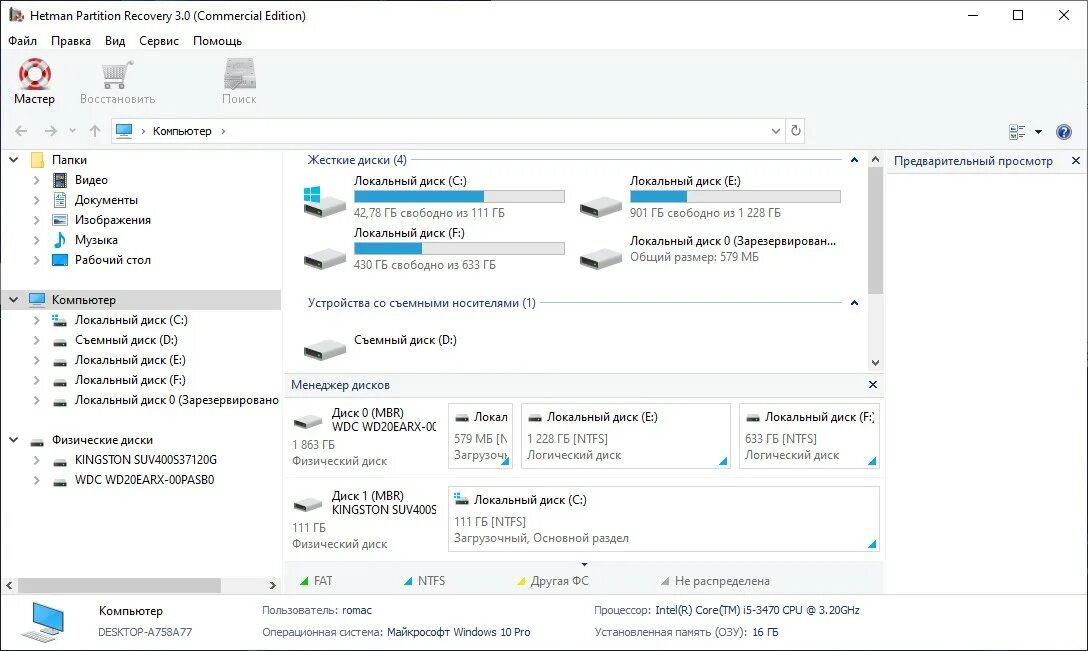1088x651 pixels.
Task: Select the 579 МБ boot partition block
Action: [480, 436]
